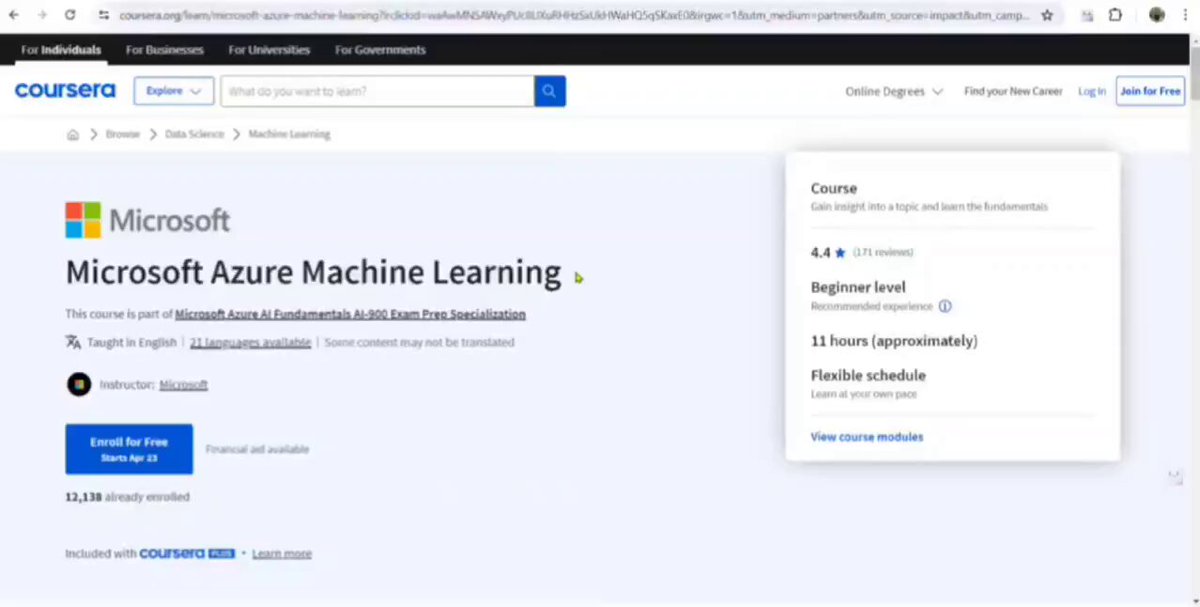Viewport: 1200px width, 607px height.
Task: Switch to the For Individuals tab
Action: click(61, 49)
